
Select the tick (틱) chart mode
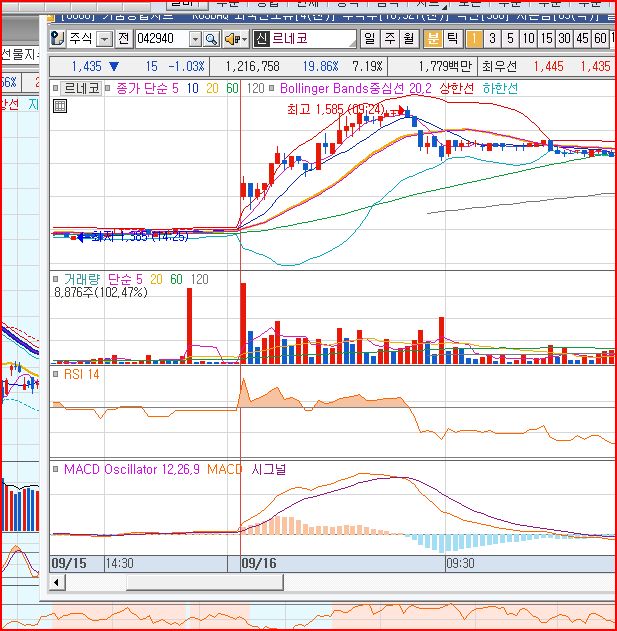click(452, 39)
